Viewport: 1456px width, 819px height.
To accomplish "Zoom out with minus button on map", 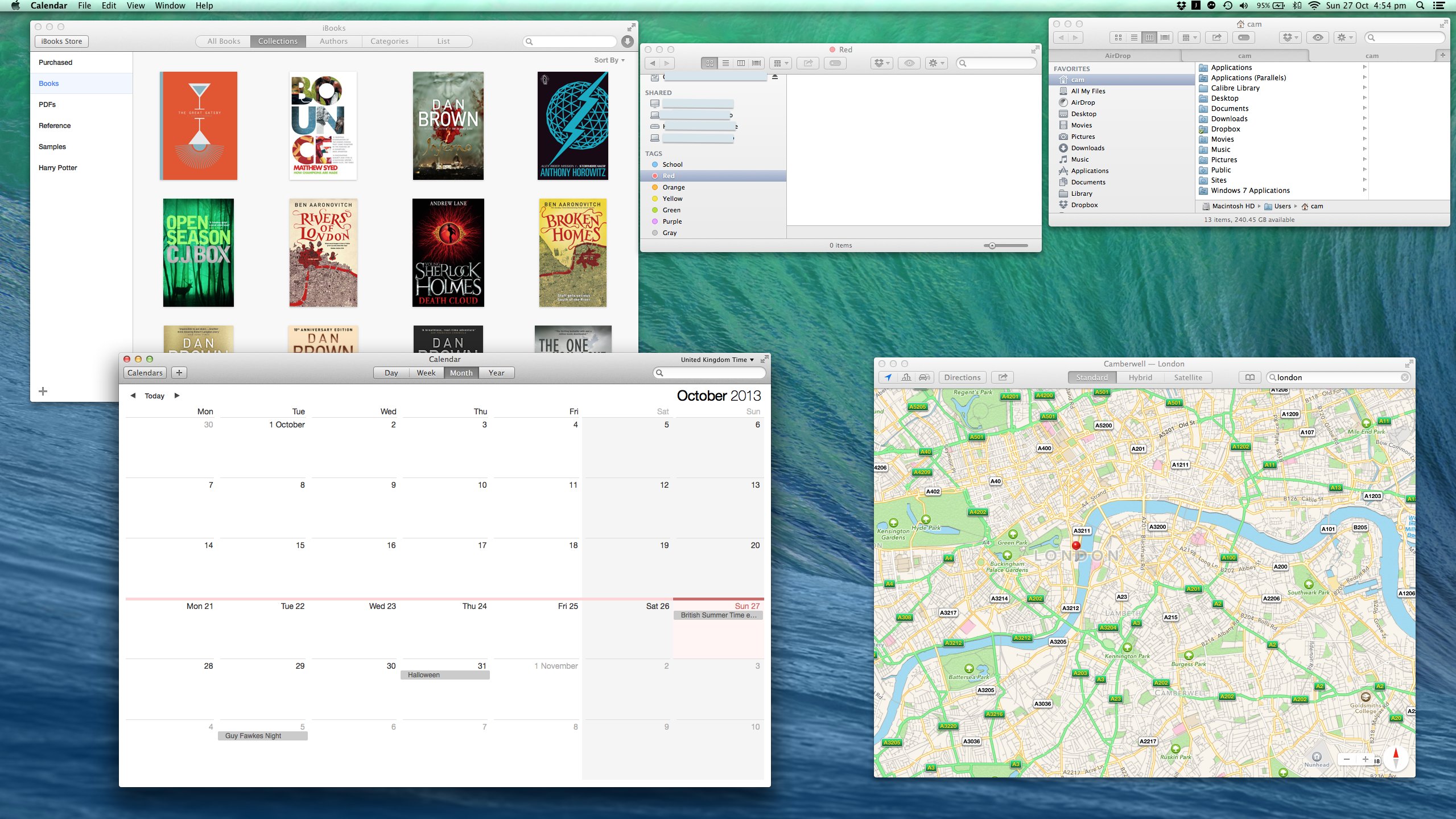I will 1347,759.
